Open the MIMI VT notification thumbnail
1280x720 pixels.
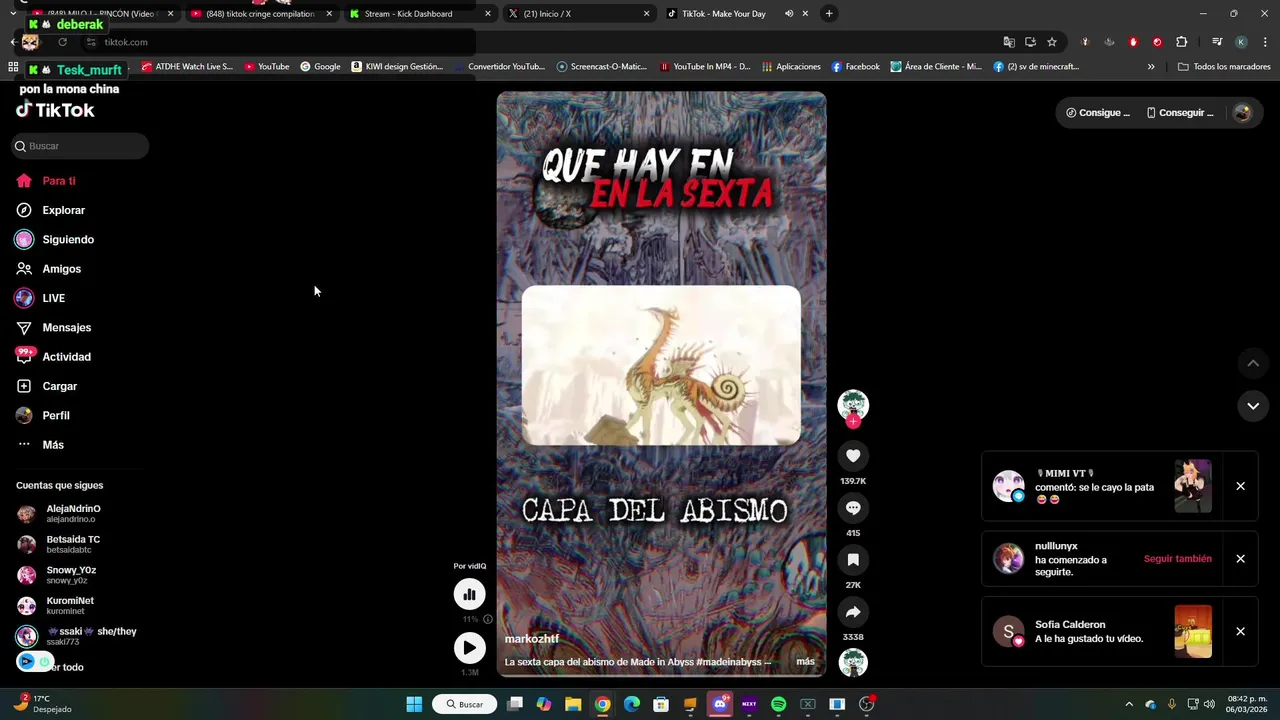(x=1193, y=486)
